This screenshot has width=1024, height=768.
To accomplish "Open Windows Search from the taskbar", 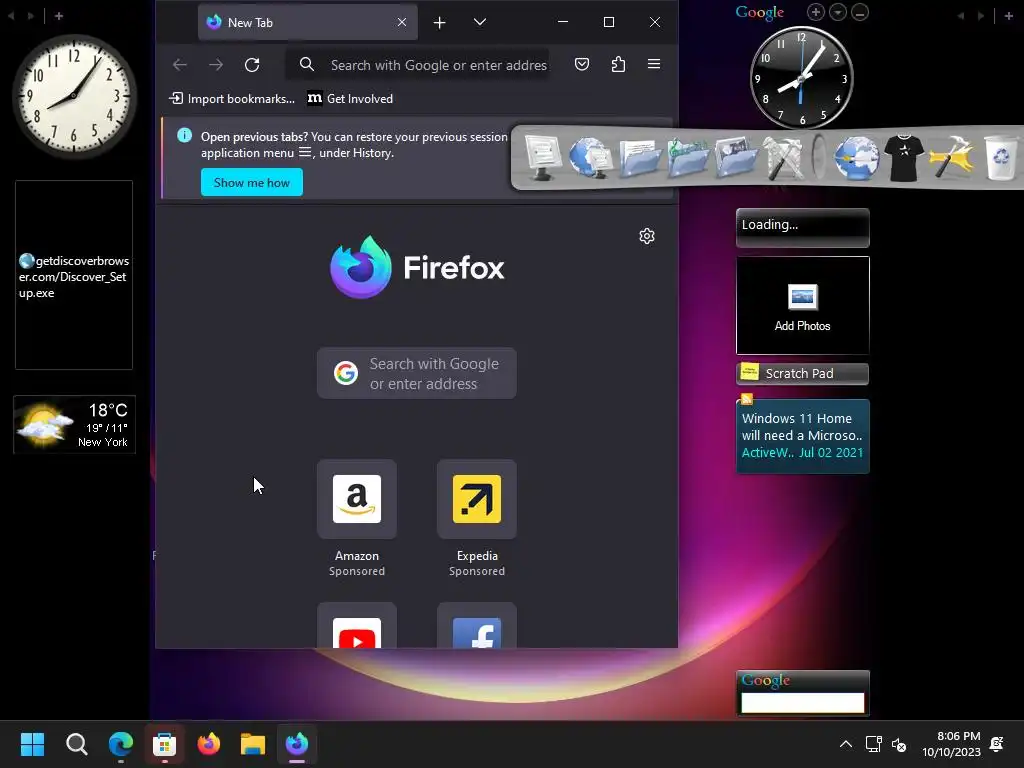I will click(x=76, y=744).
